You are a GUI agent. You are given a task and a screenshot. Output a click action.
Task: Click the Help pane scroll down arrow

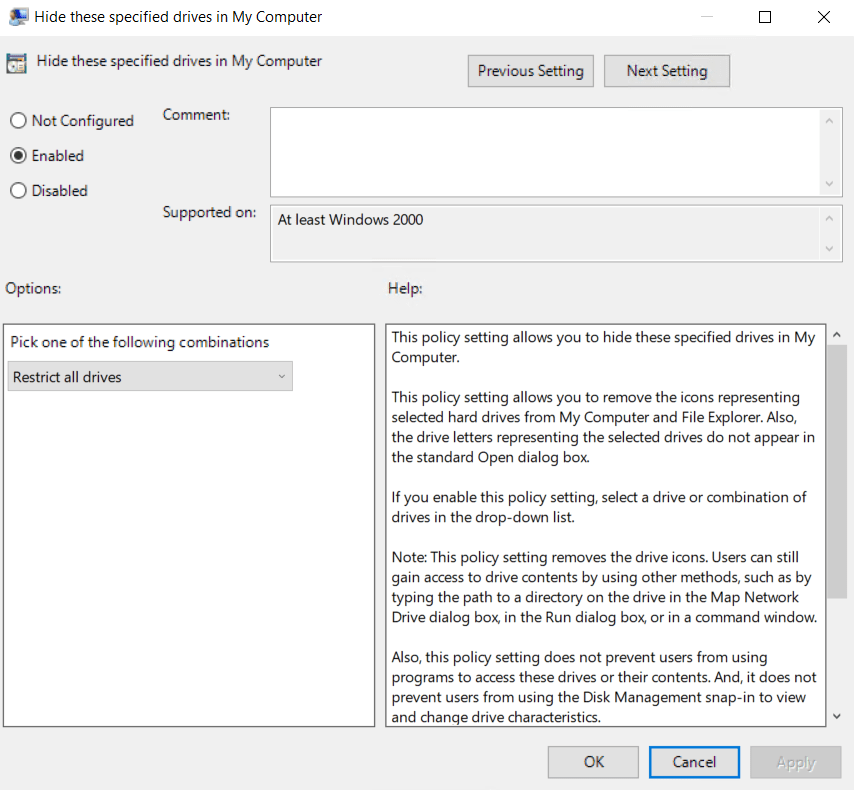pos(836,716)
